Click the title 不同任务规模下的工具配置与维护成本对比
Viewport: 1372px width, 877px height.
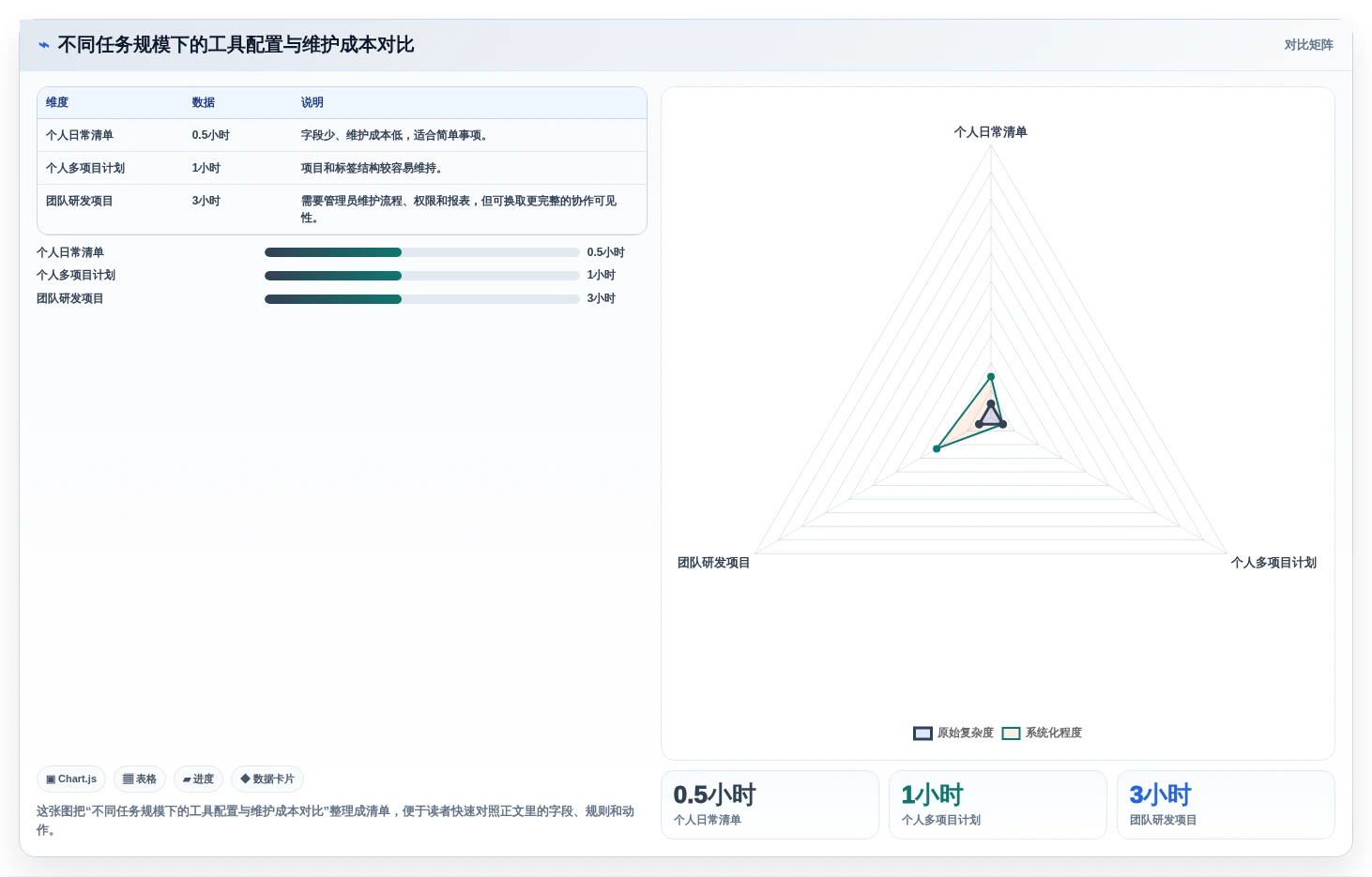pos(236,45)
